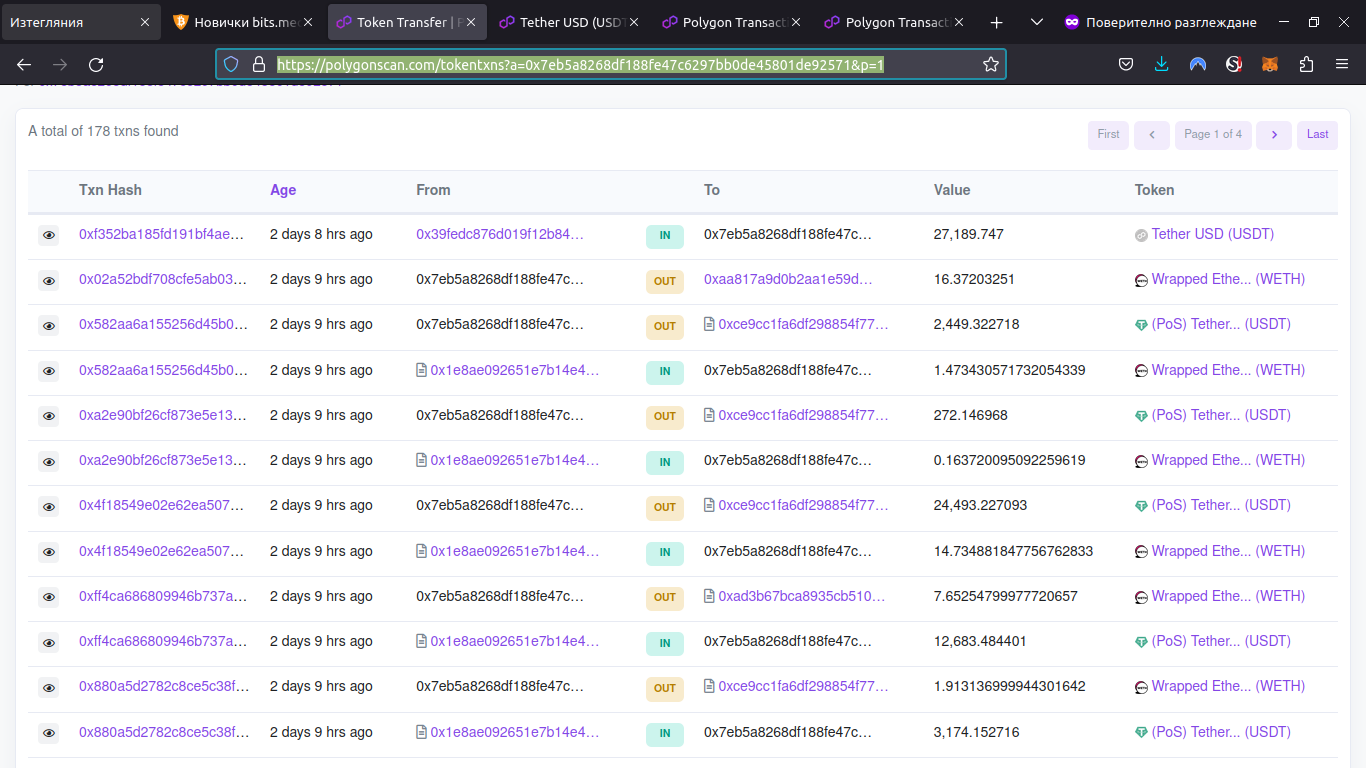The height and width of the screenshot is (768, 1366).
Task: Open the tracking protection shield
Action: (x=231, y=64)
